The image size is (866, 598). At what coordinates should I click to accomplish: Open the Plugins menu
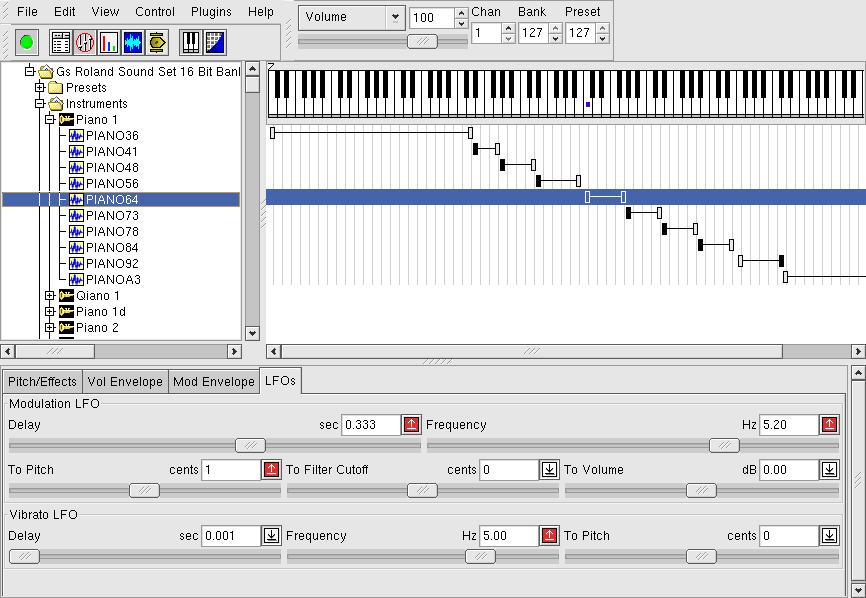click(211, 12)
